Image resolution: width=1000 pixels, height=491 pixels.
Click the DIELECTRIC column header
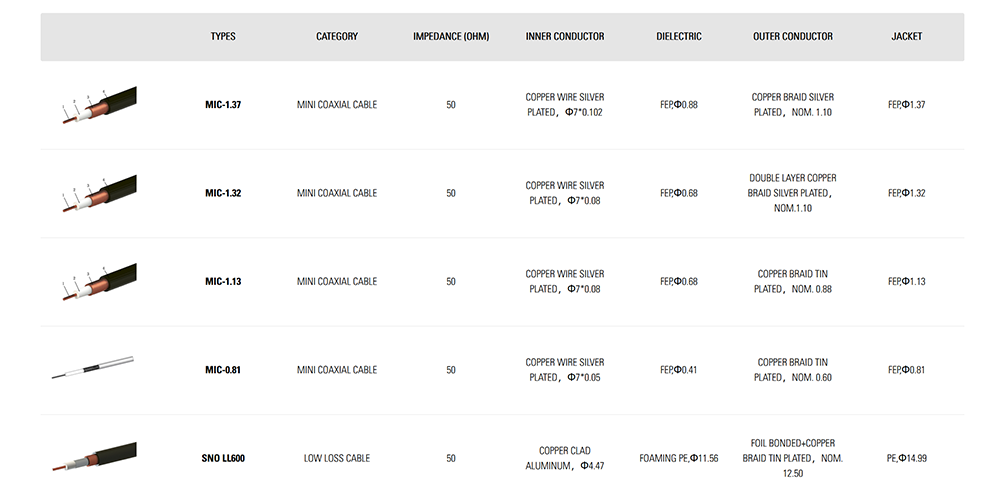tap(679, 36)
